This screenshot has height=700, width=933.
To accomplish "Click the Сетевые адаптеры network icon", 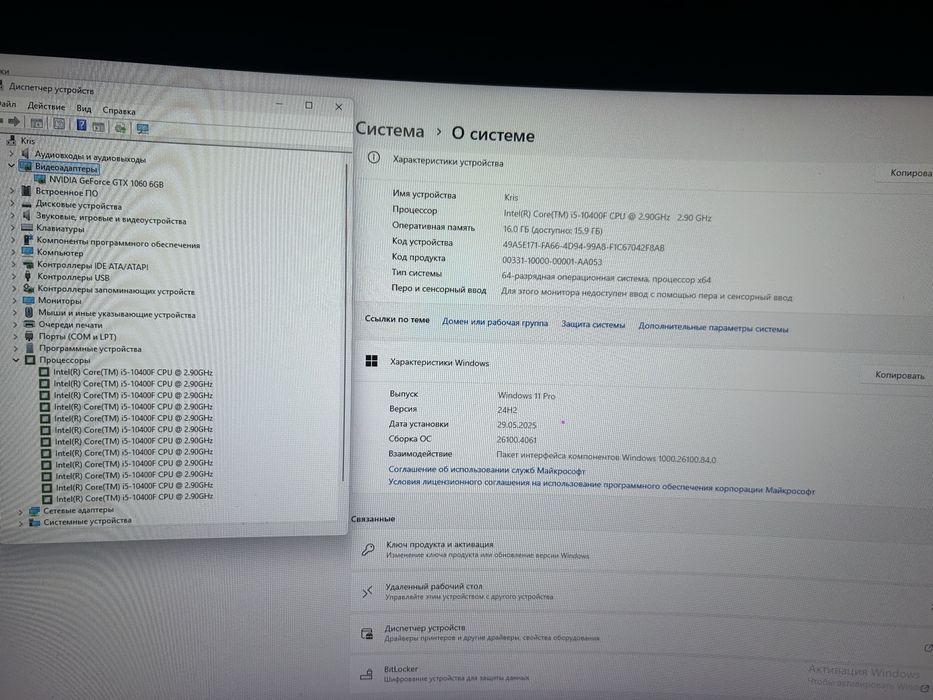I will point(34,511).
